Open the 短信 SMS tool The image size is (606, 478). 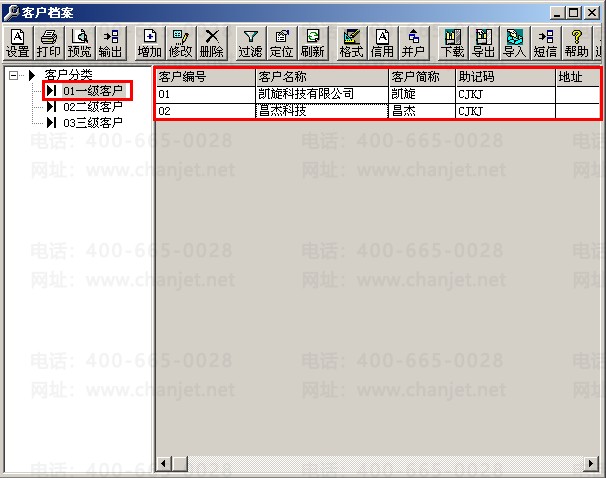pyautogui.click(x=545, y=43)
